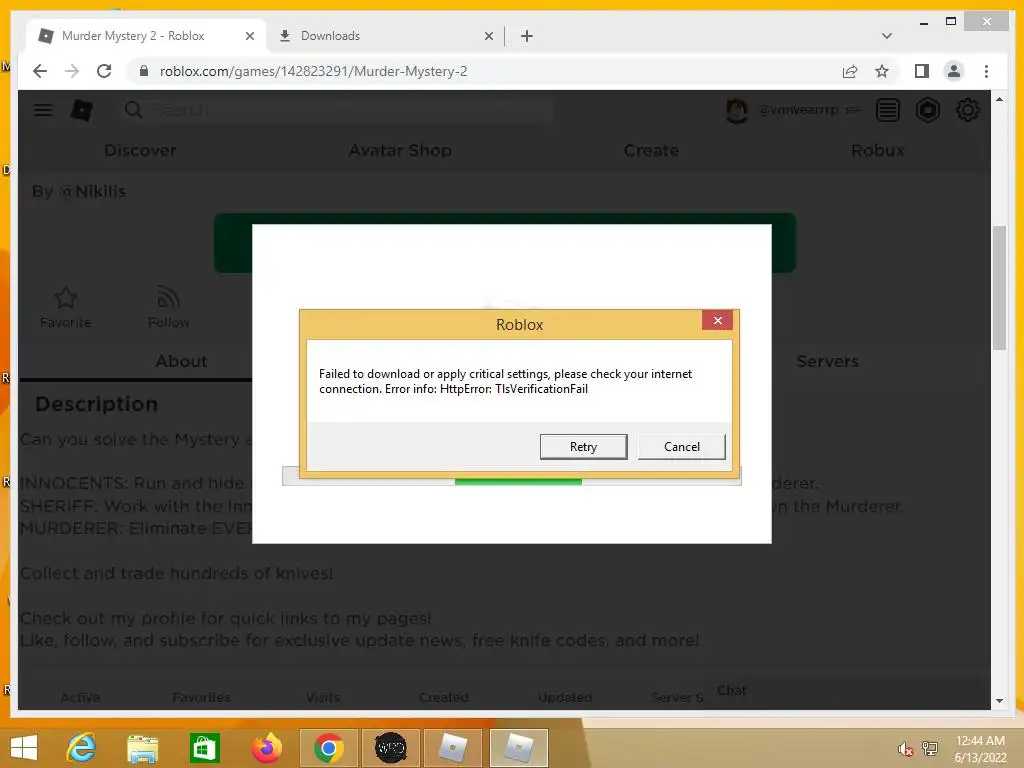The width and height of the screenshot is (1024, 768).
Task: Favorite the game with the star icon
Action: [65, 306]
